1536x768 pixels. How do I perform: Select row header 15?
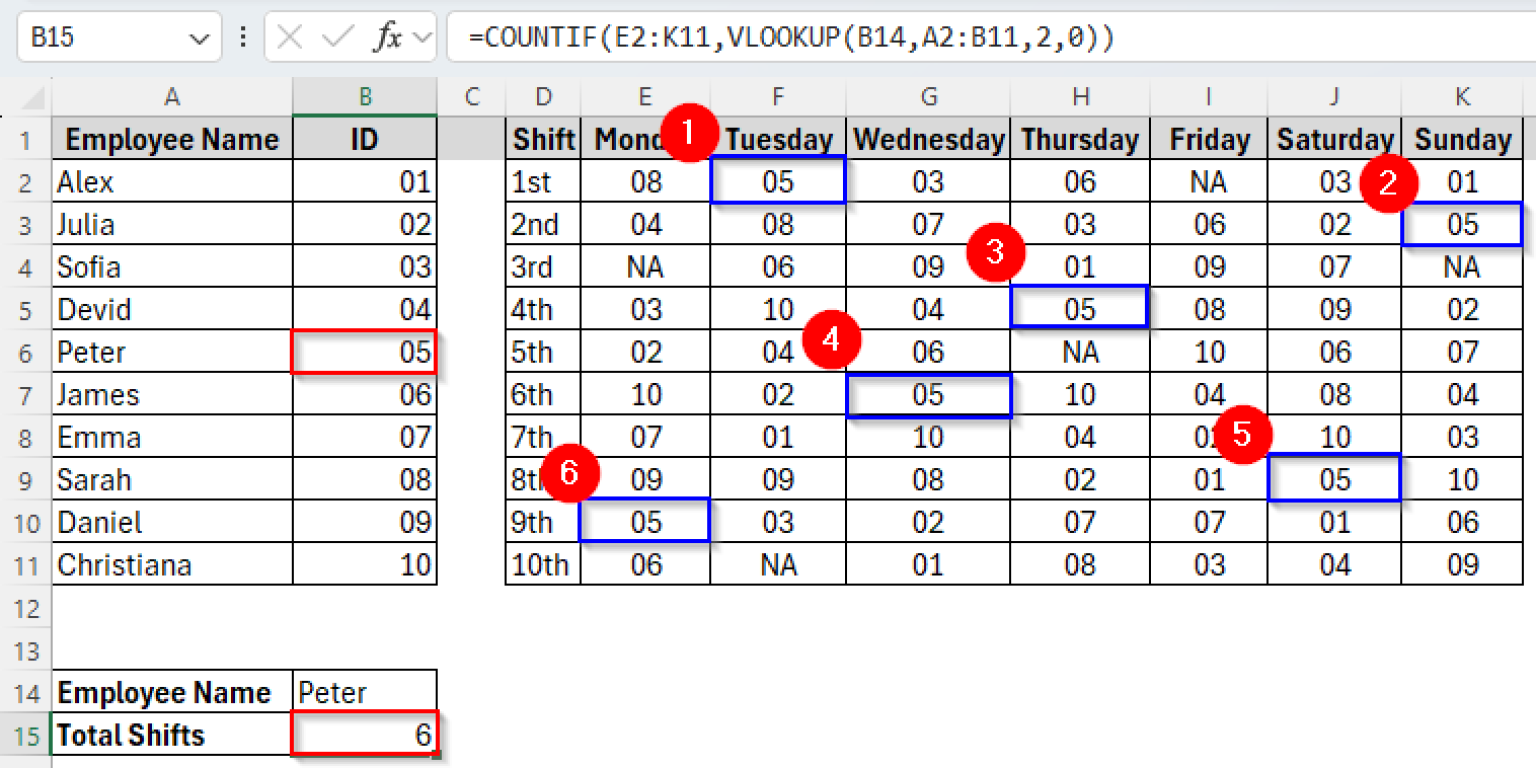pyautogui.click(x=25, y=735)
